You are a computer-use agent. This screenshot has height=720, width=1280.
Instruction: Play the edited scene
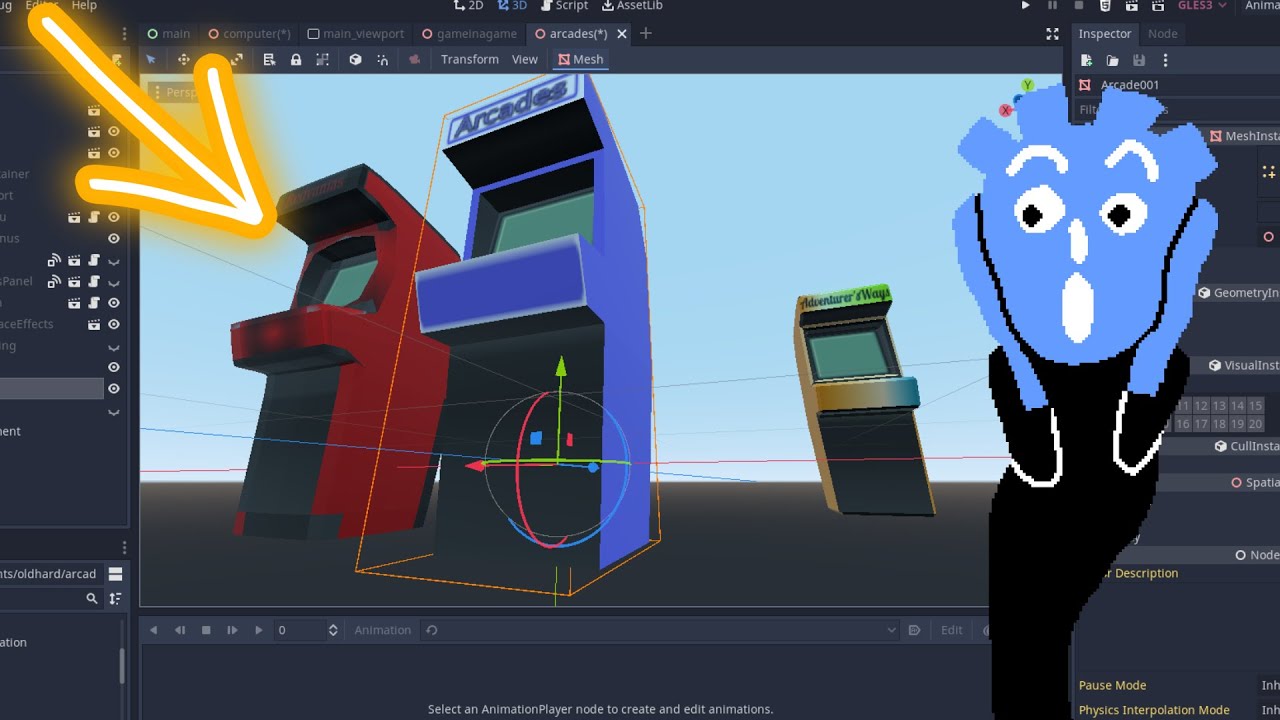1130,6
